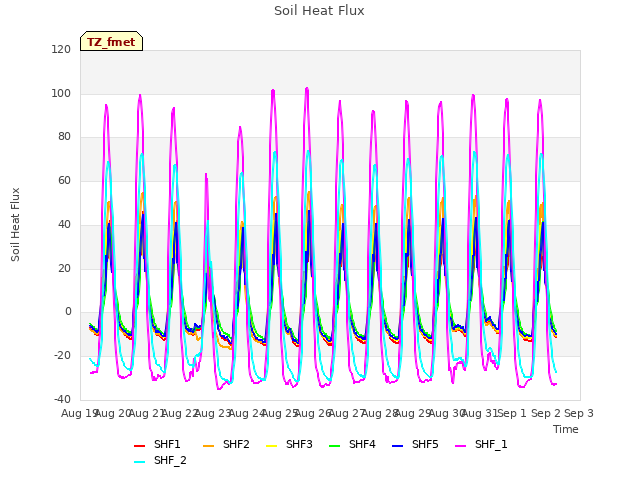Click the orange SHF2 legend color marker
The height and width of the screenshot is (480, 640).
209,446
